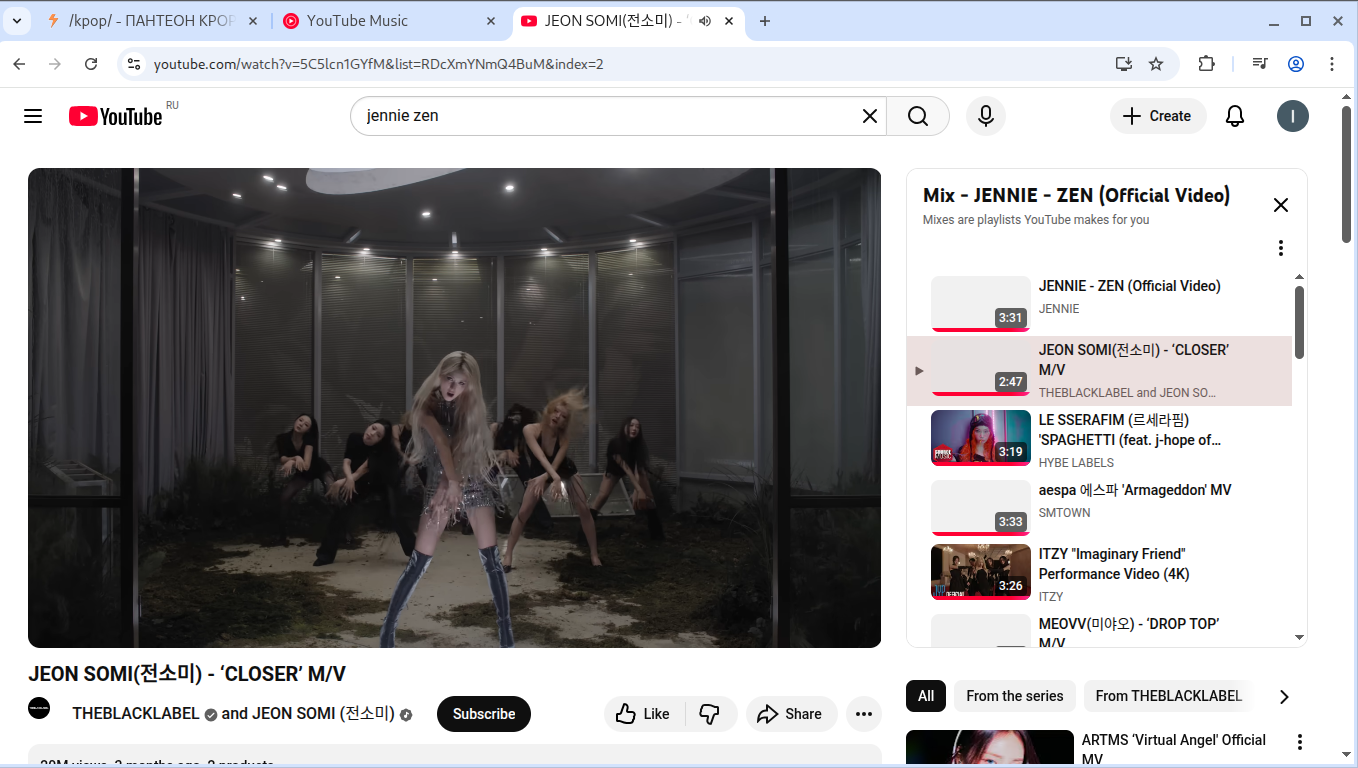
Task: Bookmark this page with the star
Action: [x=1156, y=64]
